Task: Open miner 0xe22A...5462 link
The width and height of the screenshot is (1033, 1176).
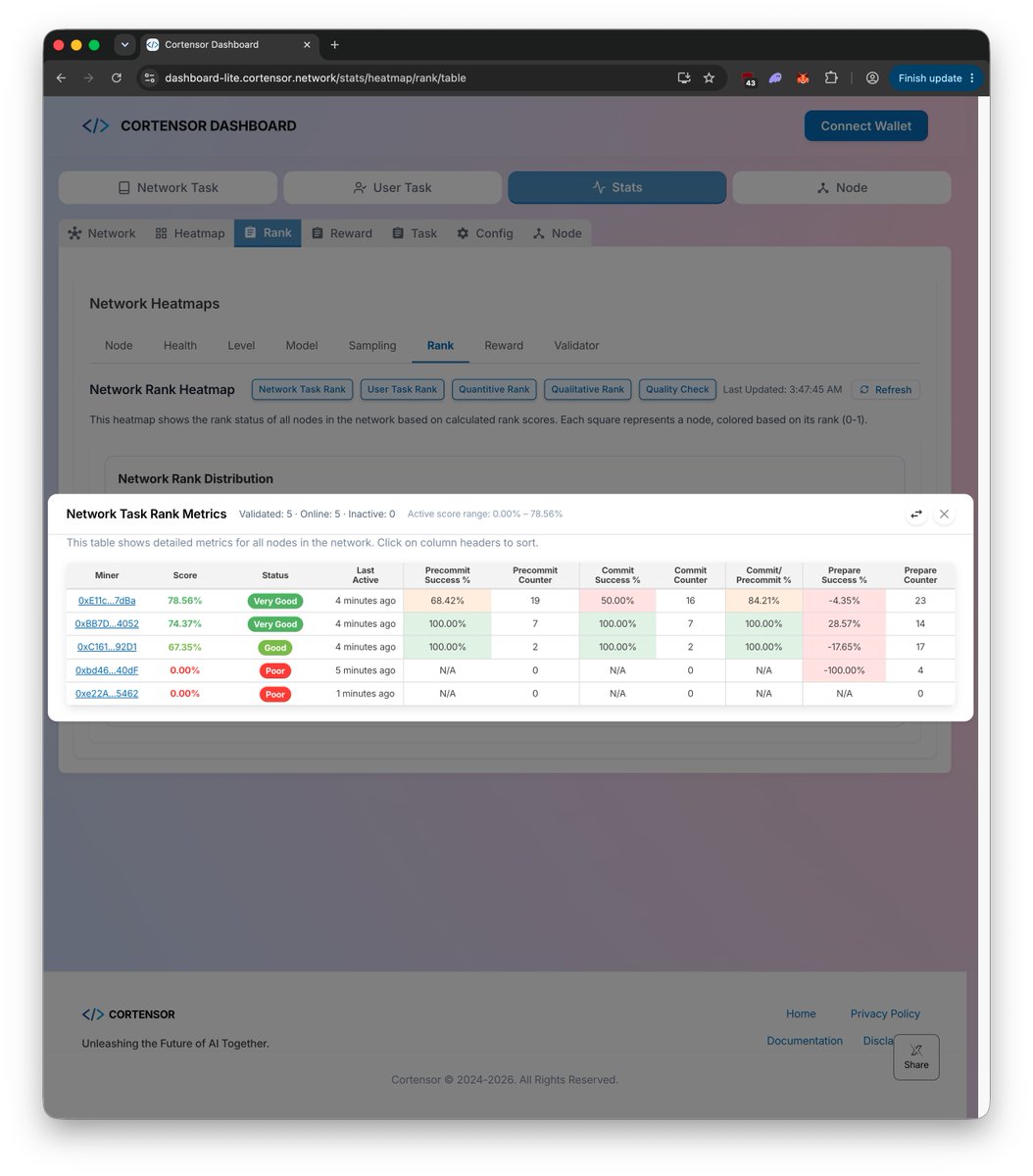Action: [107, 694]
